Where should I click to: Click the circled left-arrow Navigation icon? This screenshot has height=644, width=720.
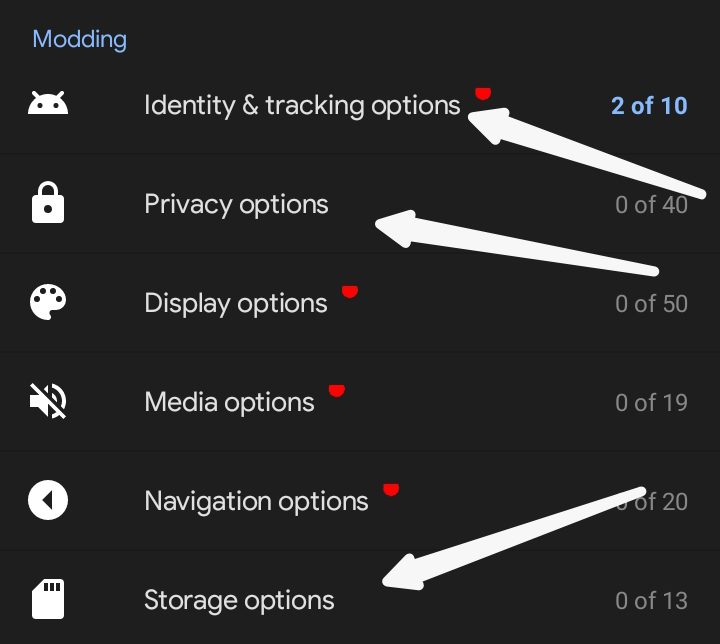tap(48, 500)
